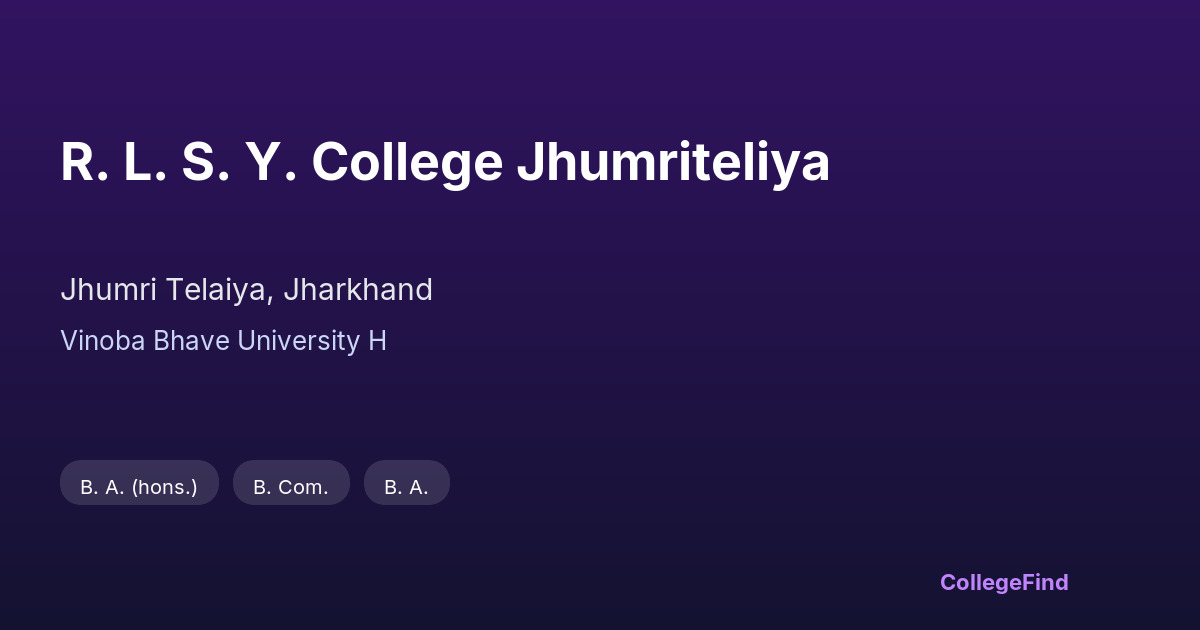Select the B. Com. course pill
Screen dimensions: 1200x630
click(x=291, y=487)
